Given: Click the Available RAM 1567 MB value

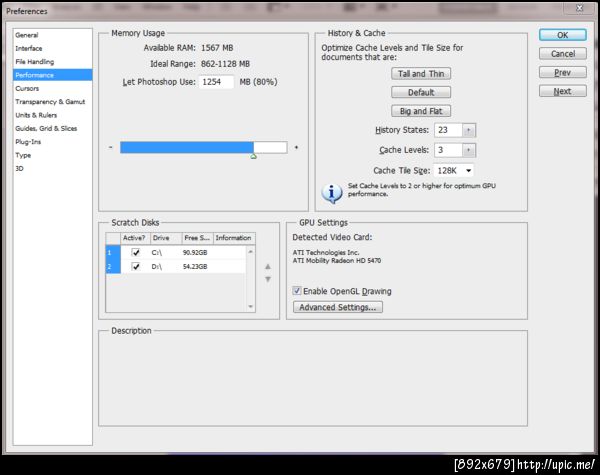Looking at the screenshot, I should (x=217, y=48).
